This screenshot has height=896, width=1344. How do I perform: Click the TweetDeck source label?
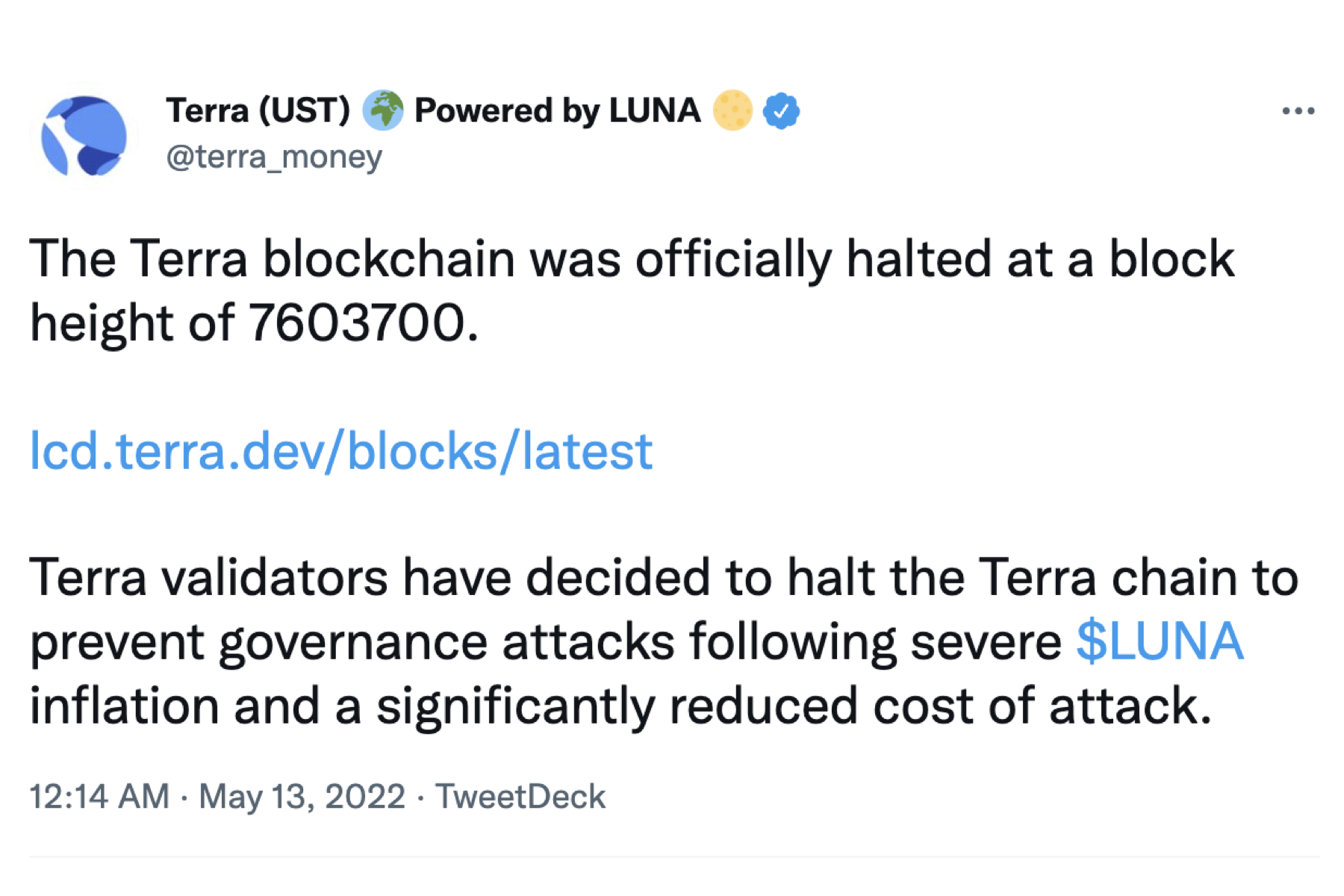520,796
